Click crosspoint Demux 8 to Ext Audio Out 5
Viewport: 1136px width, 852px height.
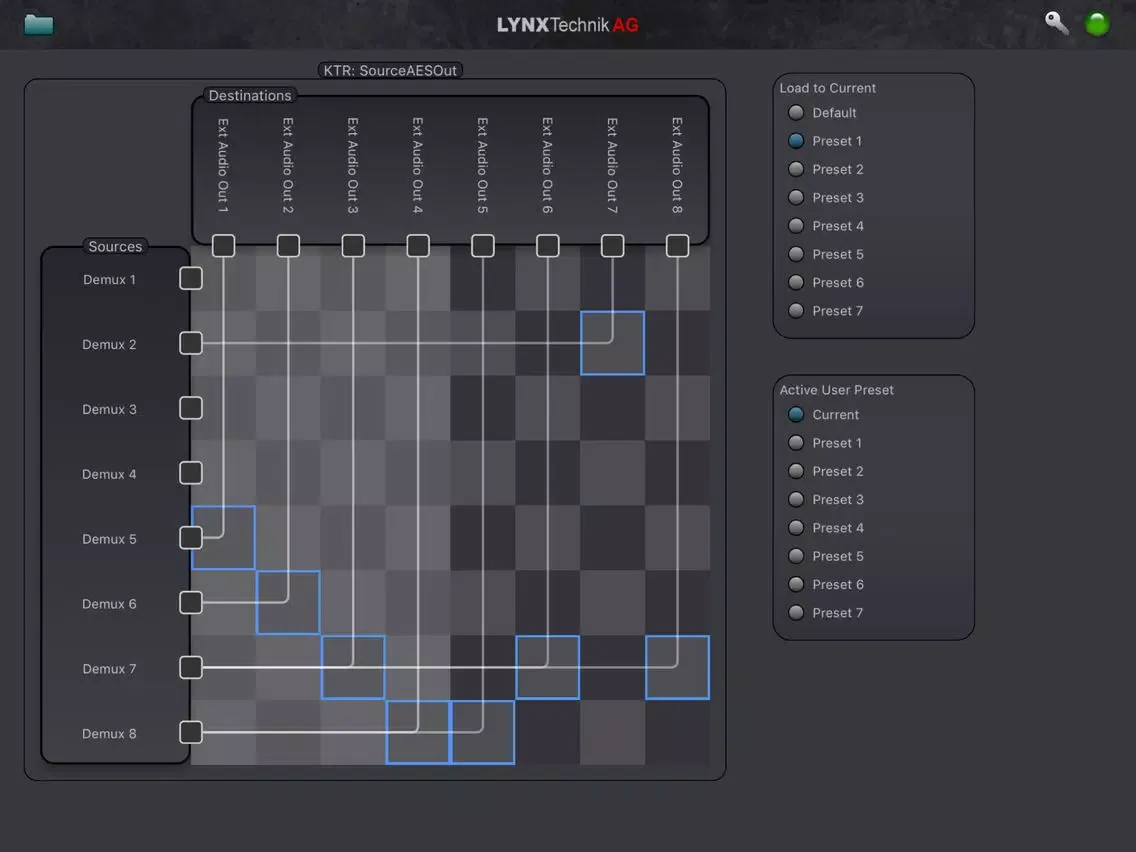click(483, 732)
